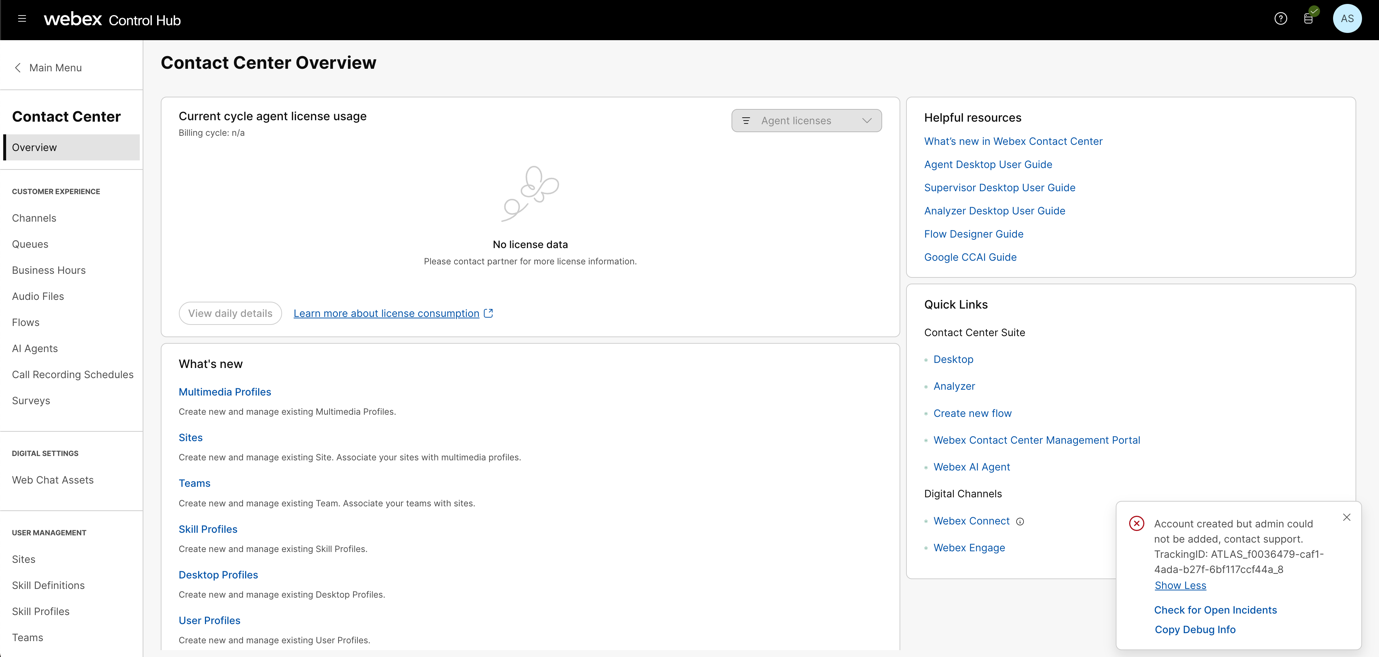Open Webex AI Agent quick link
The image size is (1379, 657).
tap(972, 467)
